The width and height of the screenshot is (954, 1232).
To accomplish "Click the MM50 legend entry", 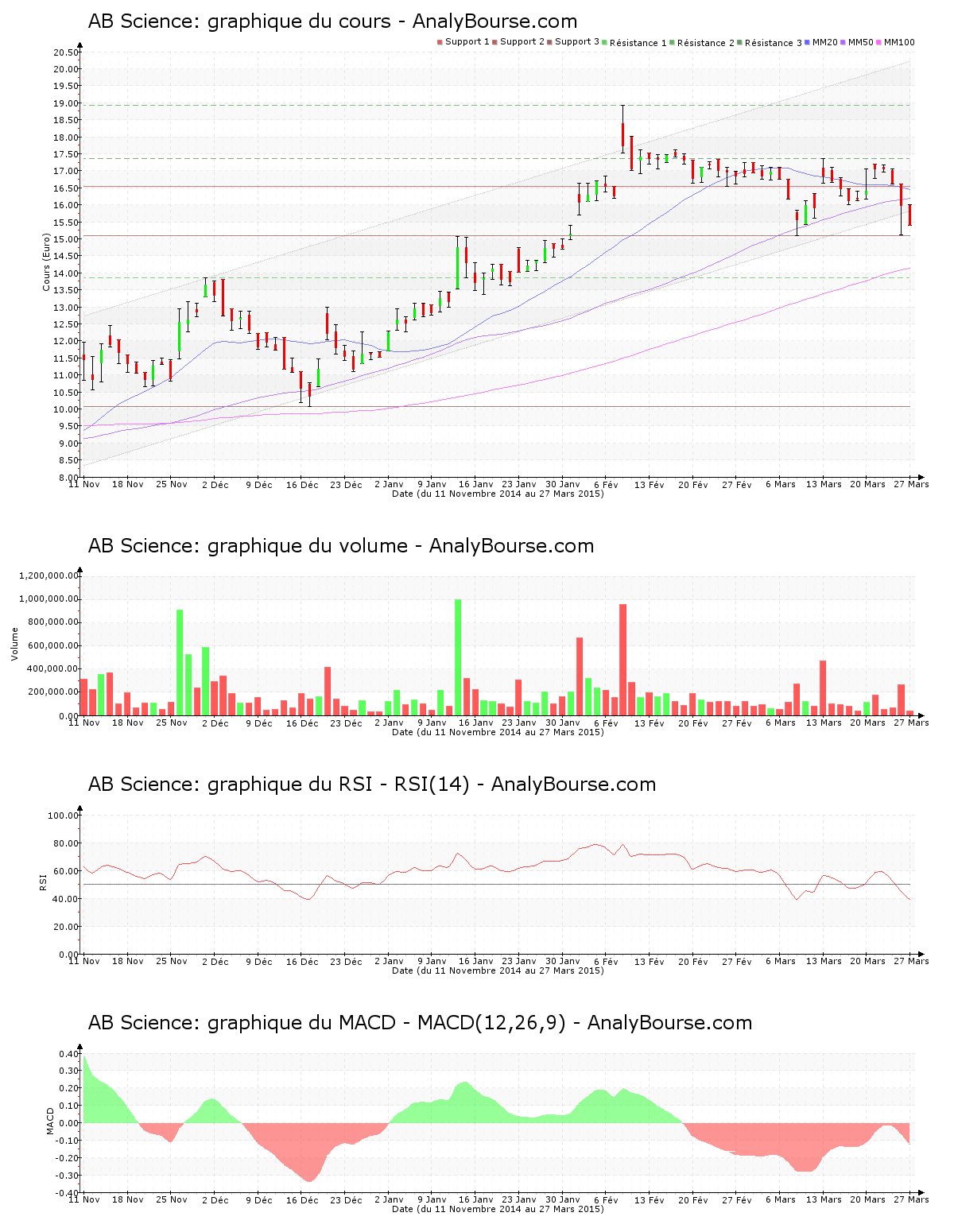I will click(x=857, y=42).
